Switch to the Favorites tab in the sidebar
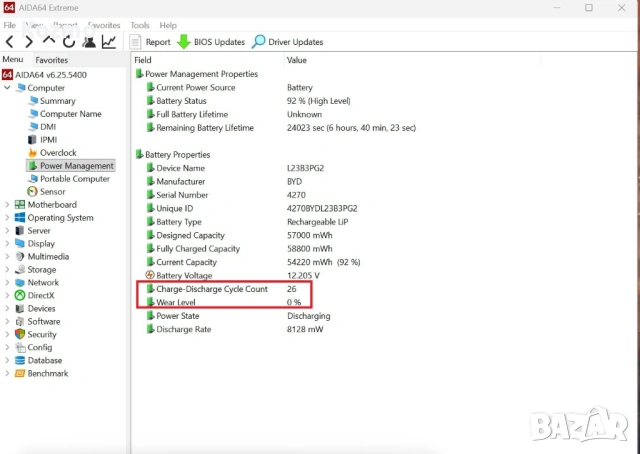Viewport: 640px width, 454px height. click(51, 60)
